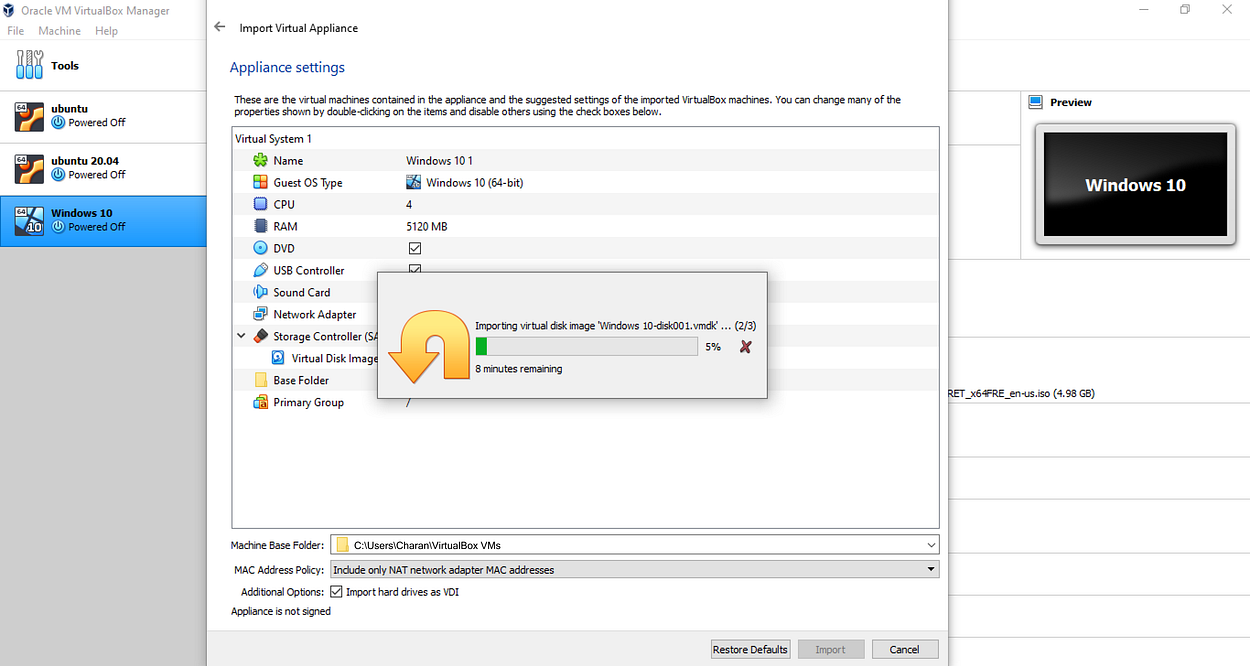The height and width of the screenshot is (666, 1250).
Task: Click the power state icon under ubuntu 20.04
Action: point(58,174)
